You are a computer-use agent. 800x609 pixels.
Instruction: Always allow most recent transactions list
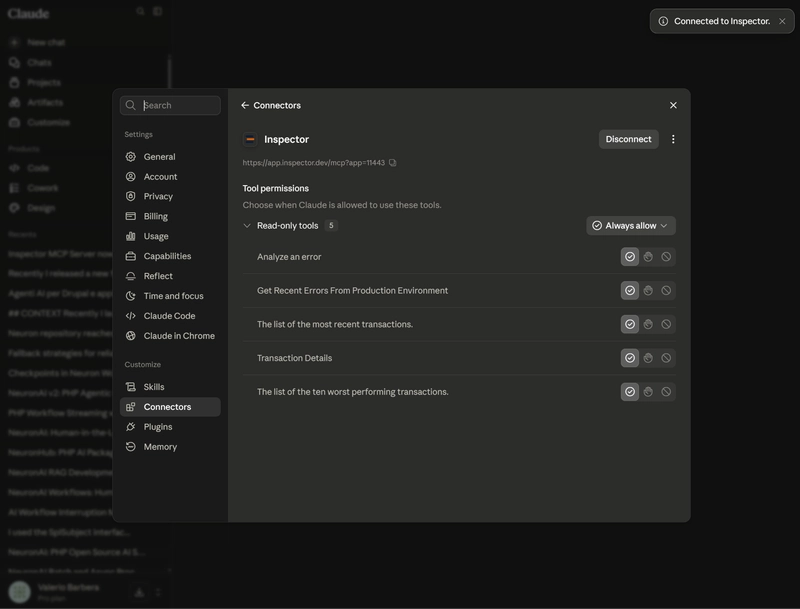630,324
